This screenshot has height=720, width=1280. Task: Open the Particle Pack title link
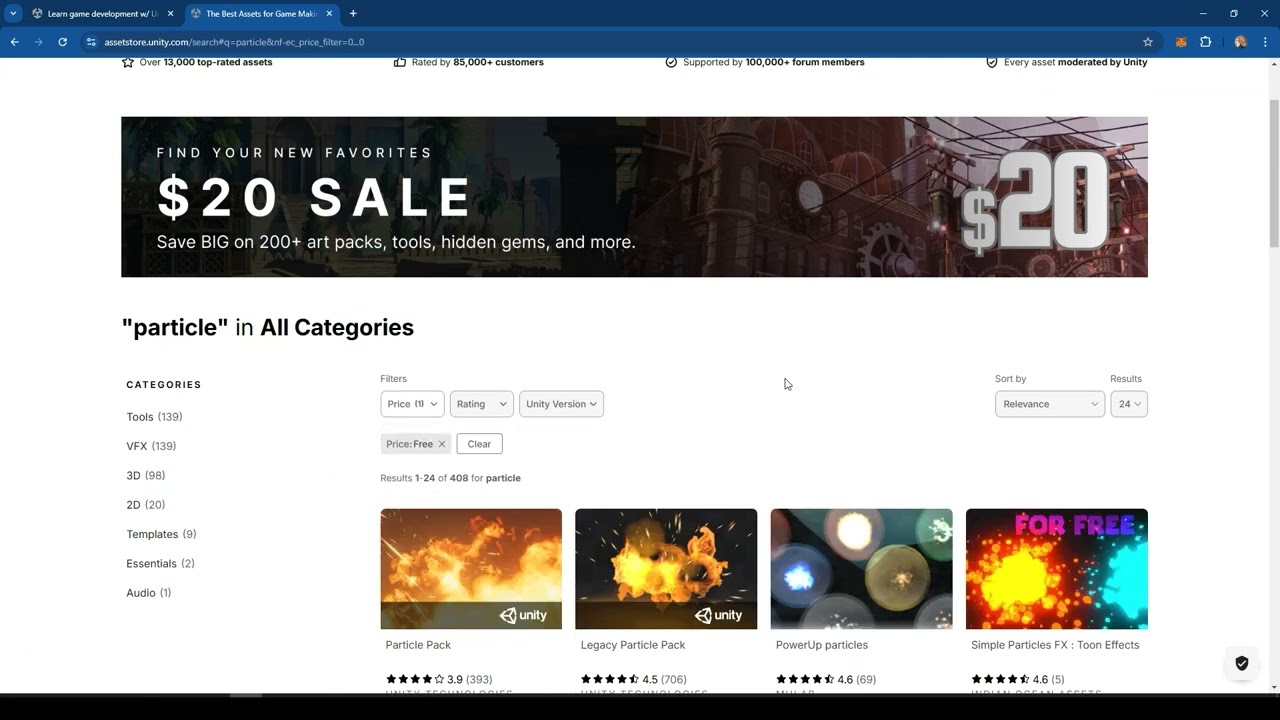click(x=418, y=645)
